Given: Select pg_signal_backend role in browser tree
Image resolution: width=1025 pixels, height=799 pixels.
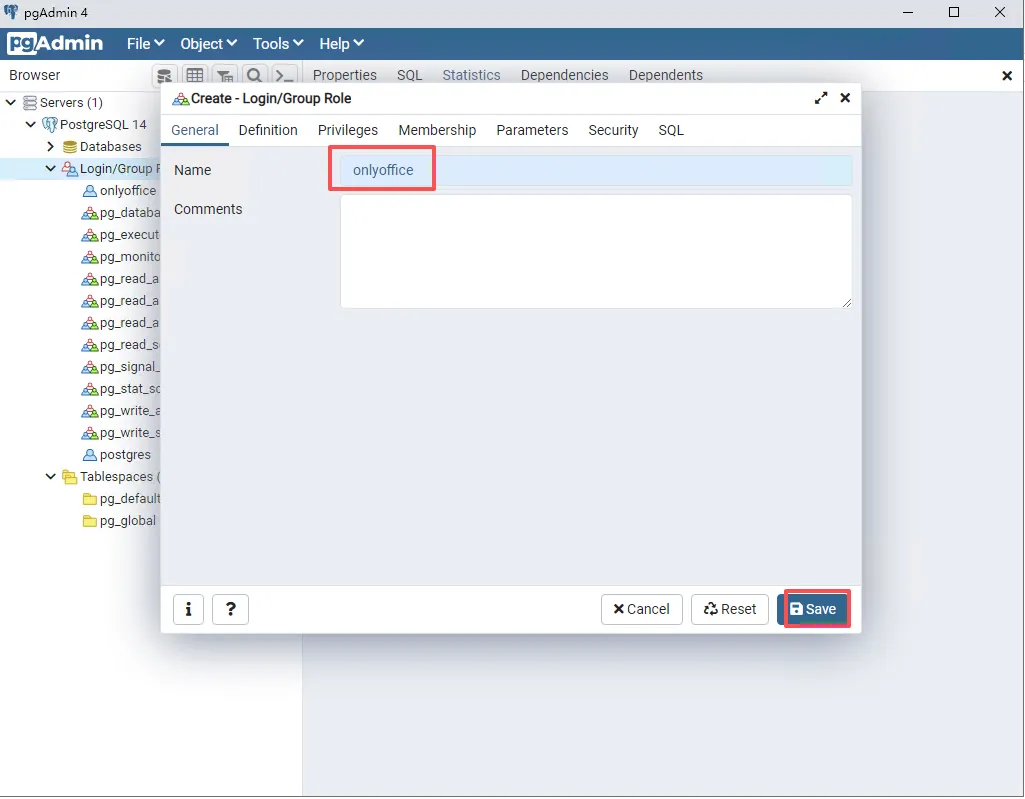Looking at the screenshot, I should point(129,367).
